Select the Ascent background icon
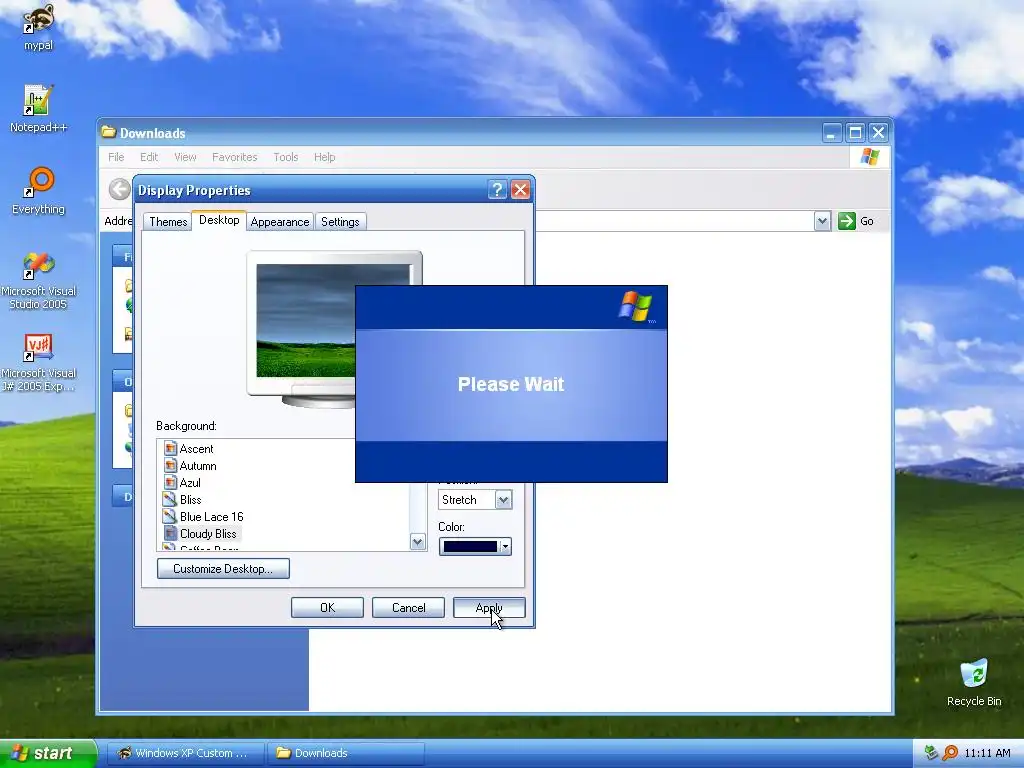This screenshot has height=768, width=1024. click(170, 449)
